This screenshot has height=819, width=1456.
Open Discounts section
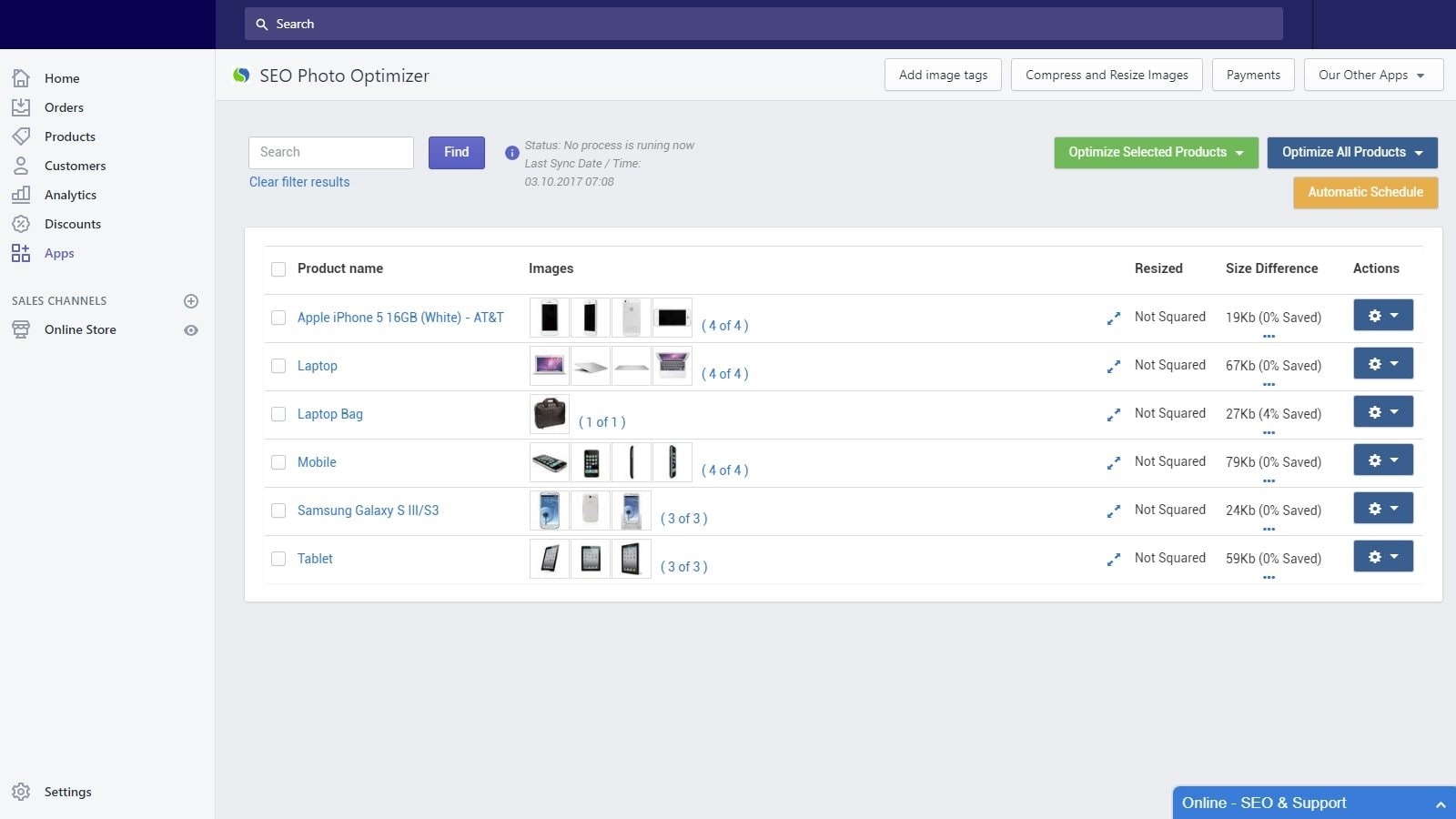pos(73,224)
